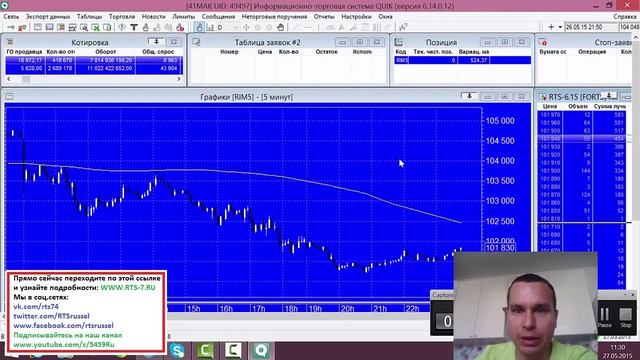The image size is (640, 360).
Task: Toggle the highlighted flask chart mode icon
Action: click(x=199, y=27)
